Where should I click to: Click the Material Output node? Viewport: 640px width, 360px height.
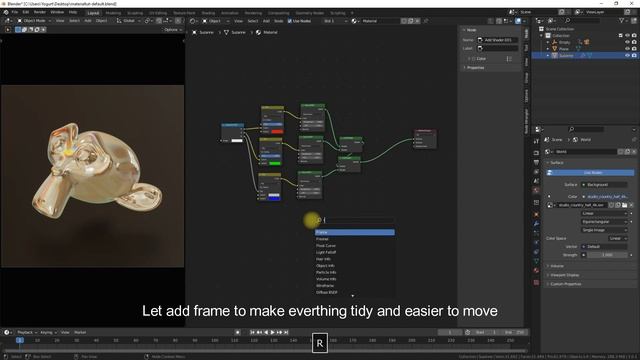[x=425, y=139]
